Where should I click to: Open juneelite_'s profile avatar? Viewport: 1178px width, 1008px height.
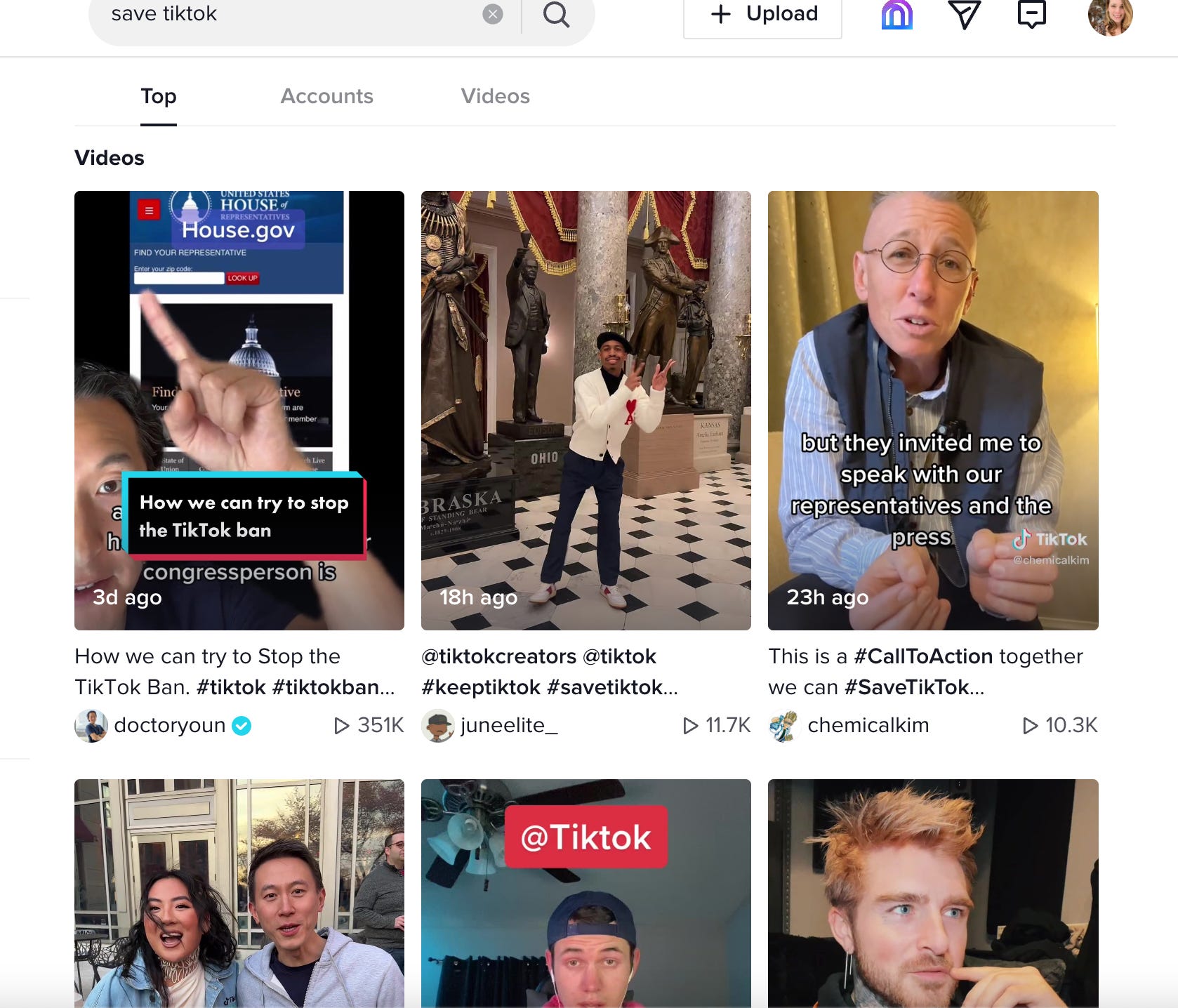(438, 726)
